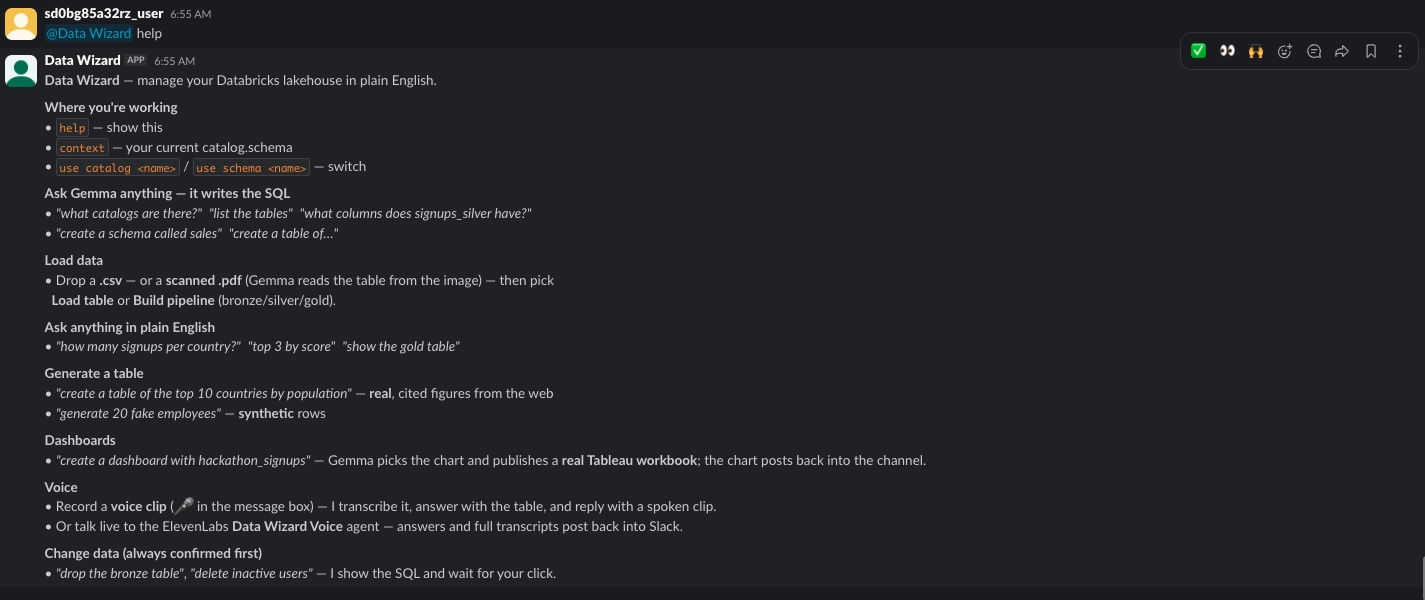This screenshot has height=600, width=1425.
Task: Select the @Data Wizard mention
Action: [x=89, y=33]
